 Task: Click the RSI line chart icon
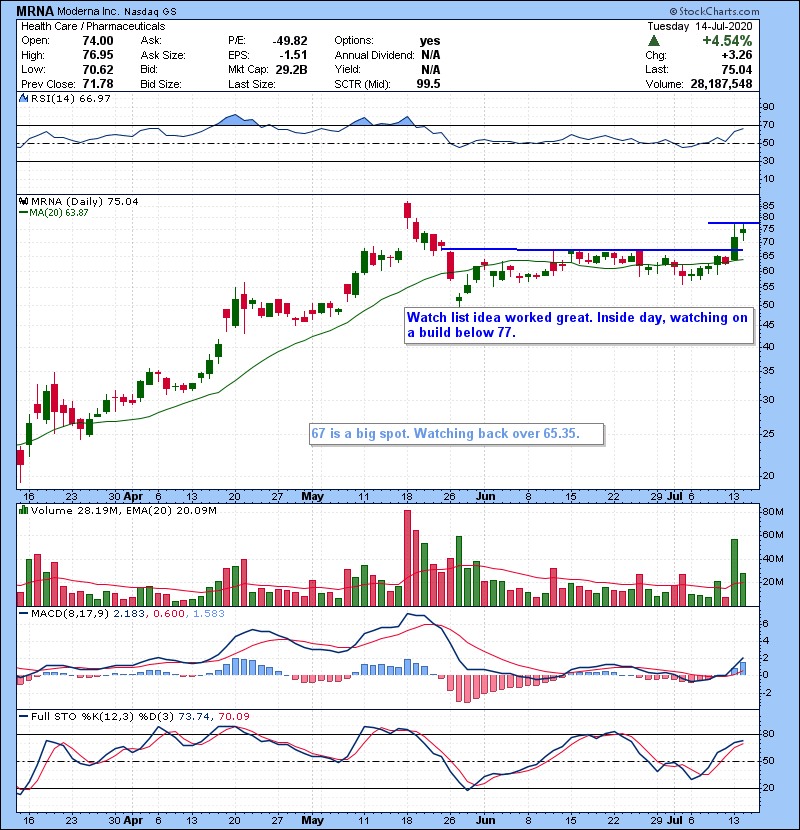click(x=23, y=98)
